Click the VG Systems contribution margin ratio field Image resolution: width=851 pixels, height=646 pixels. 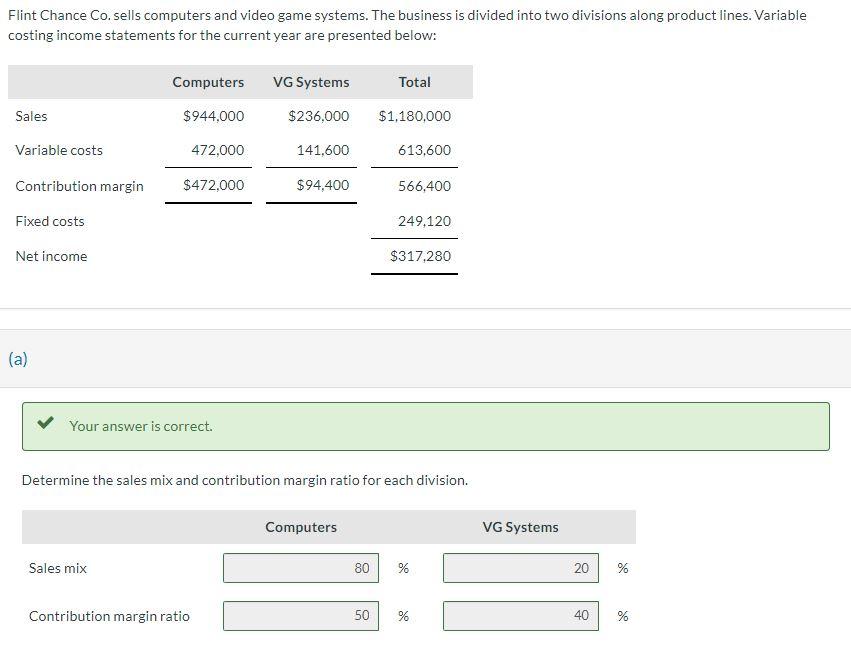[520, 616]
